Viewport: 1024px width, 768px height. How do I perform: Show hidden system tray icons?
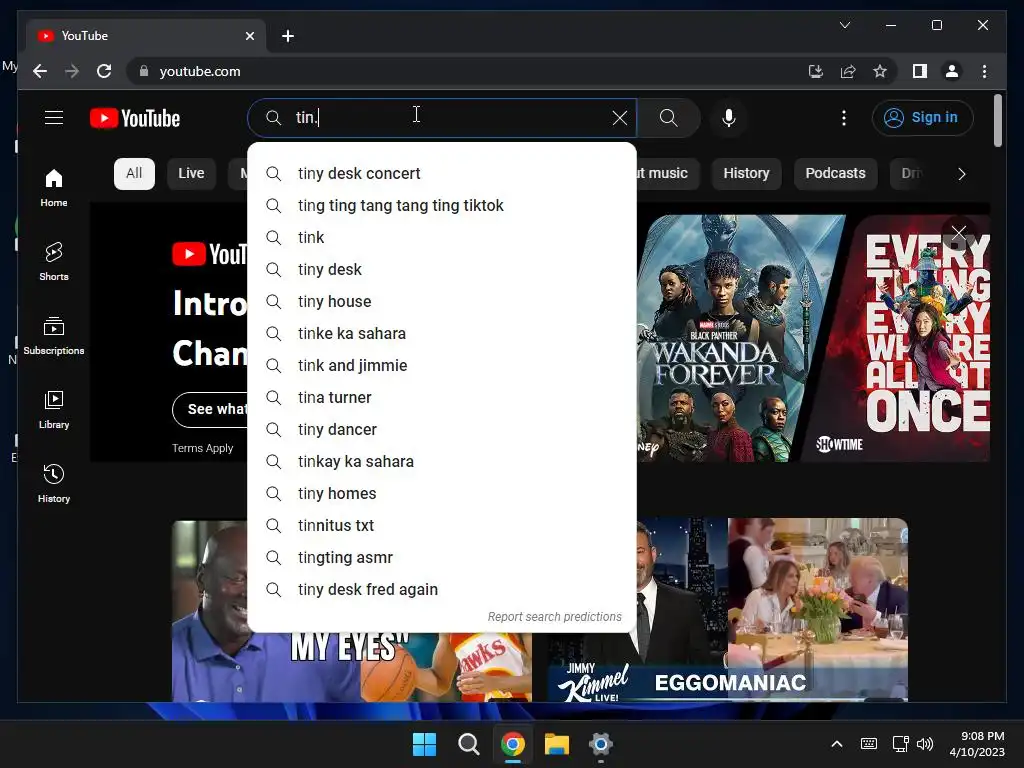pos(837,744)
